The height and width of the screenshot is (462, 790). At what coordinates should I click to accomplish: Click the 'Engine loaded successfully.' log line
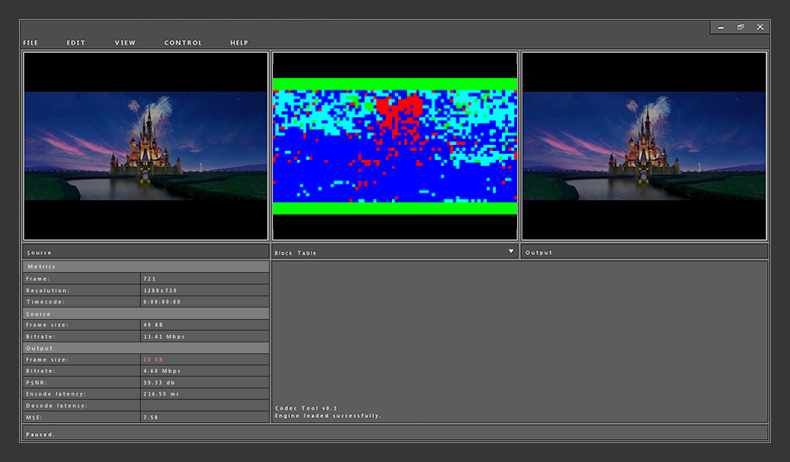[x=328, y=416]
